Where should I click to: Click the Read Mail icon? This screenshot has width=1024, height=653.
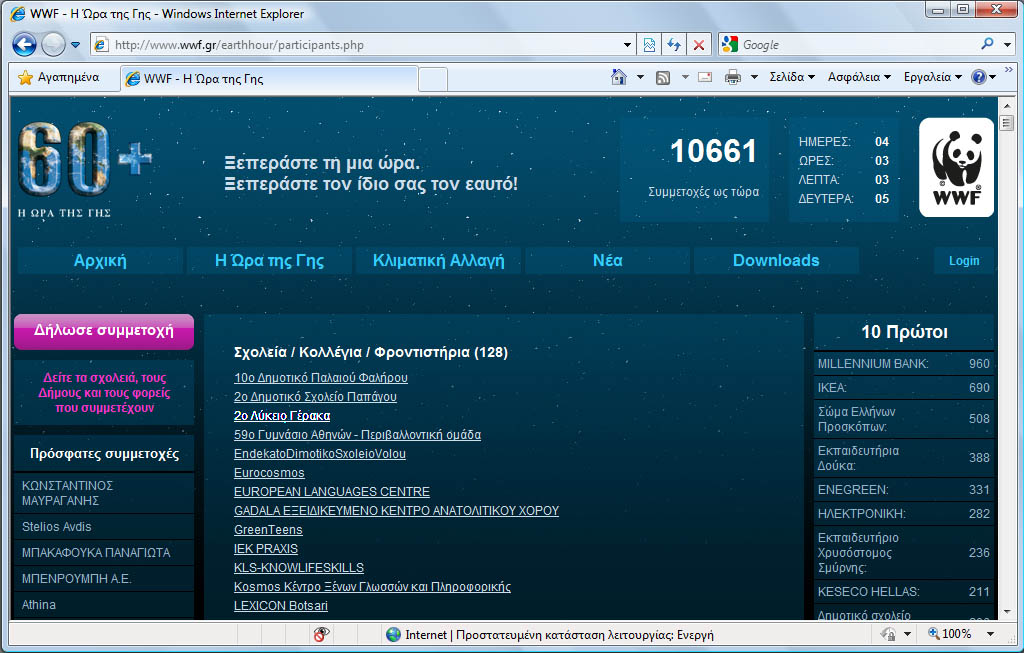coord(705,77)
